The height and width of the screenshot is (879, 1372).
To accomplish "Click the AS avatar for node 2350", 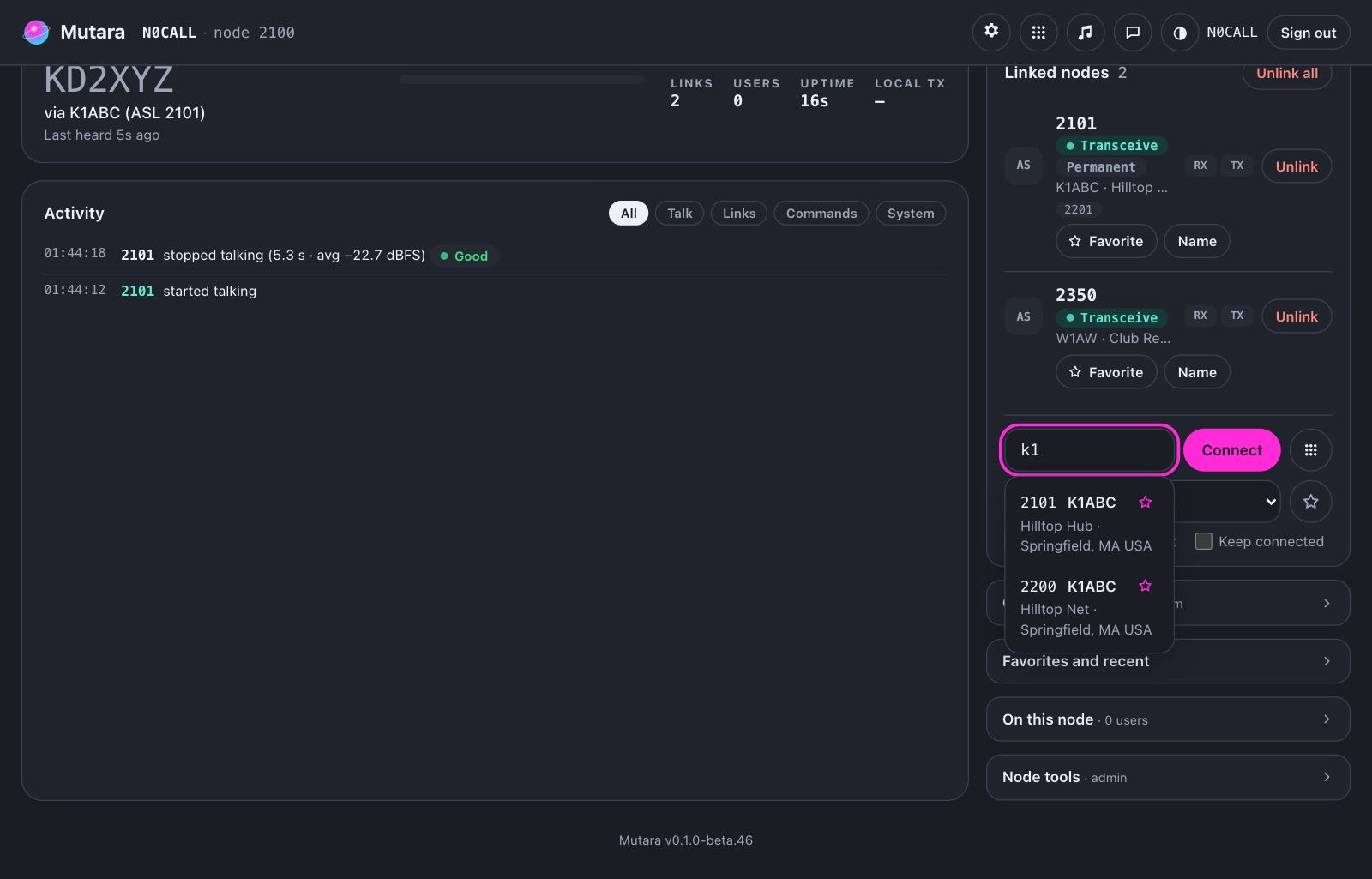I will (1024, 316).
